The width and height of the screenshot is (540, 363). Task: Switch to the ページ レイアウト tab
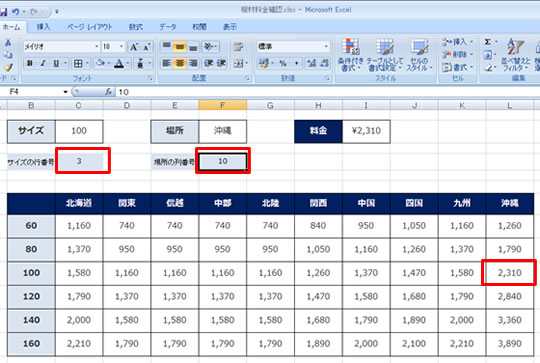[90, 27]
